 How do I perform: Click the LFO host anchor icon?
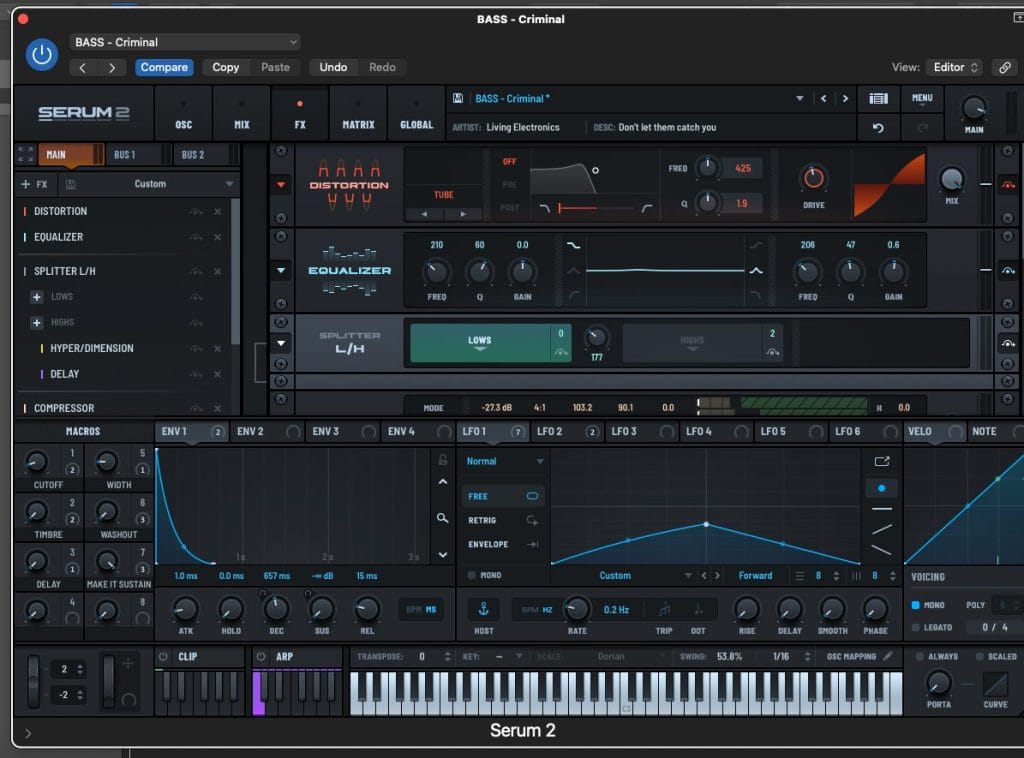point(482,609)
